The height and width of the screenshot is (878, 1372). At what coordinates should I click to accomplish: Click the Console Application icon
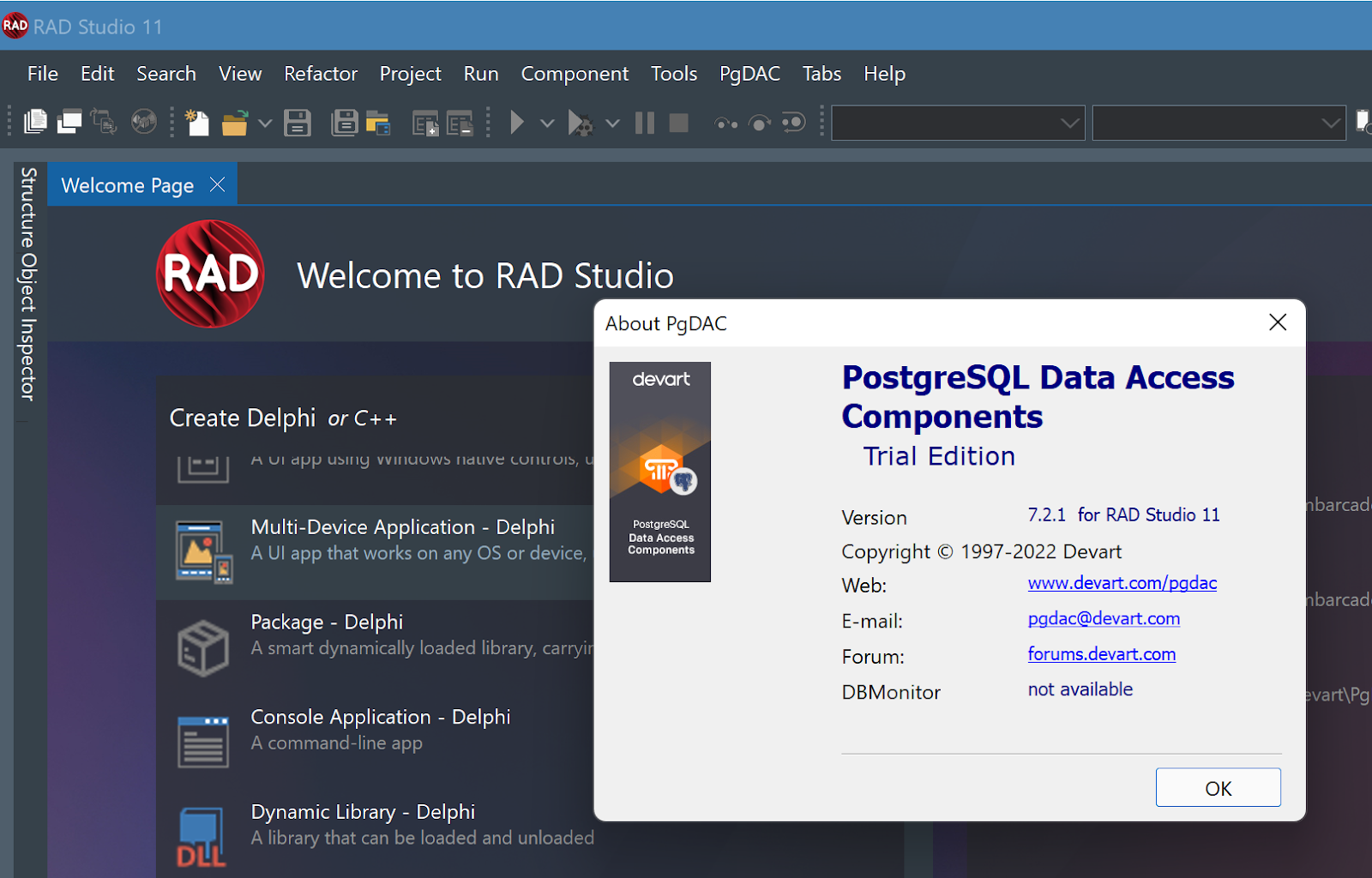203,743
